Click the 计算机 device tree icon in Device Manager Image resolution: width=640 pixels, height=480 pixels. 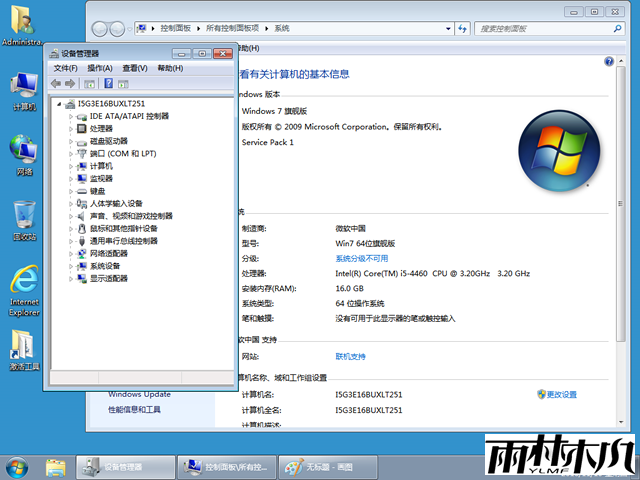[82, 167]
